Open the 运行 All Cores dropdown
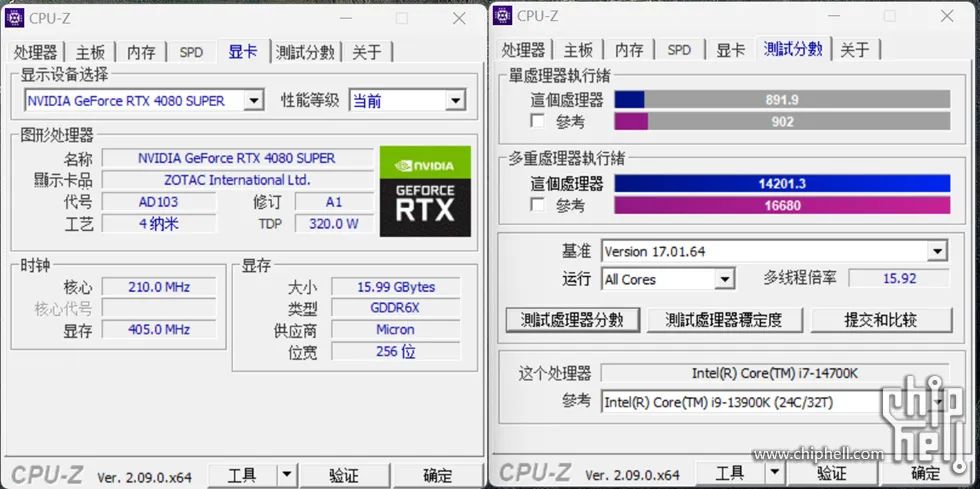The width and height of the screenshot is (980, 489). pos(724,279)
